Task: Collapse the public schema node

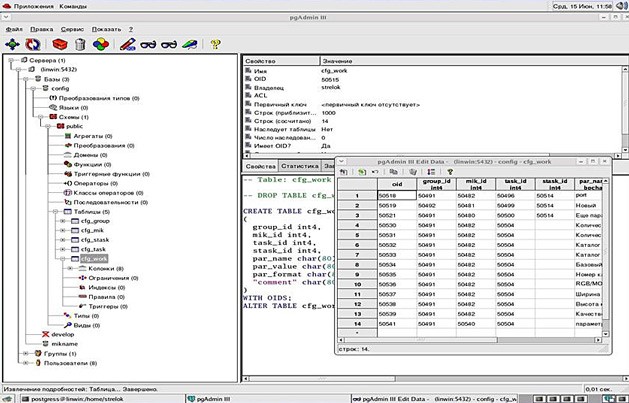Action: [48, 126]
